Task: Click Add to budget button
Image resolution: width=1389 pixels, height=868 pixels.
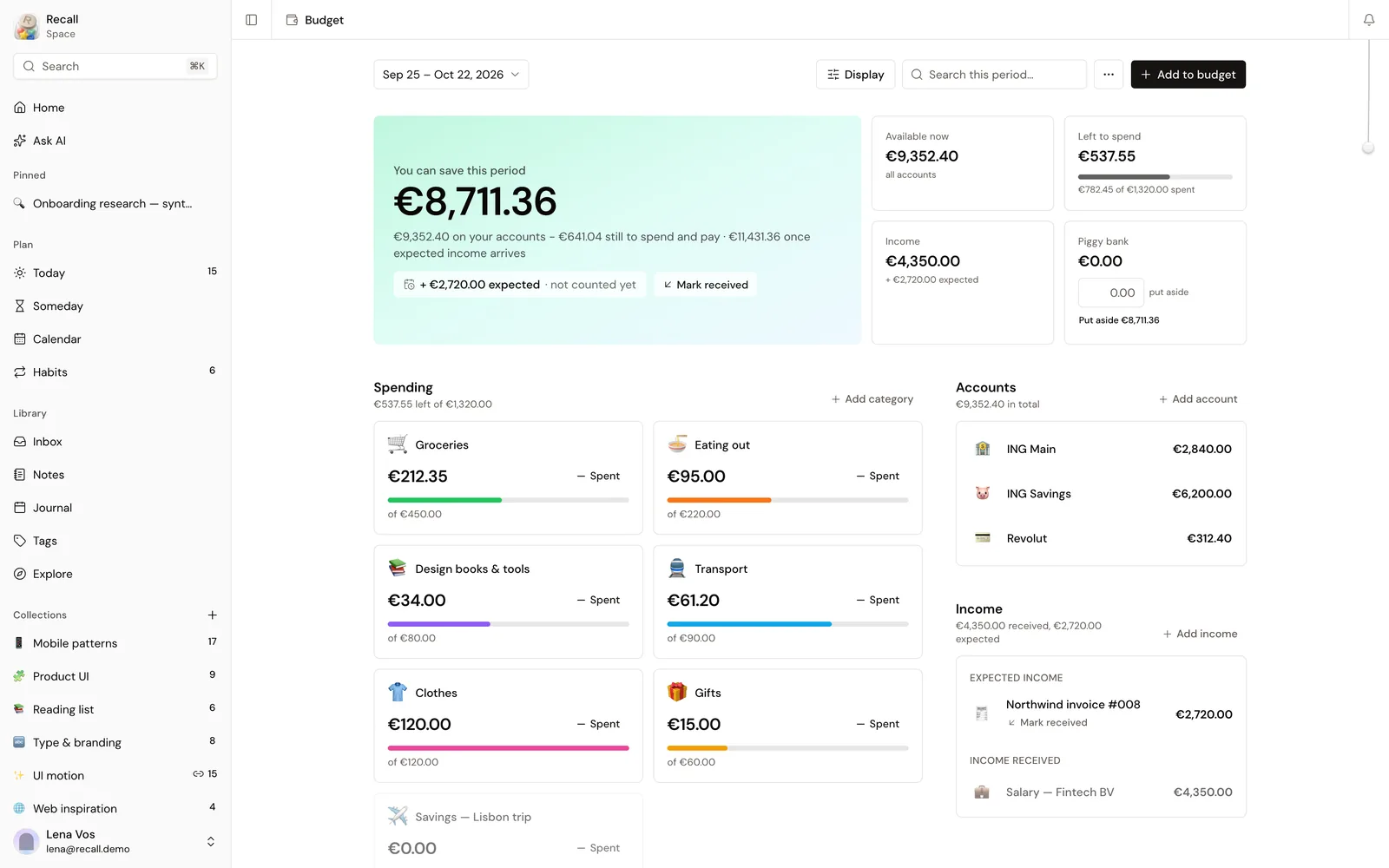Action: [x=1188, y=75]
